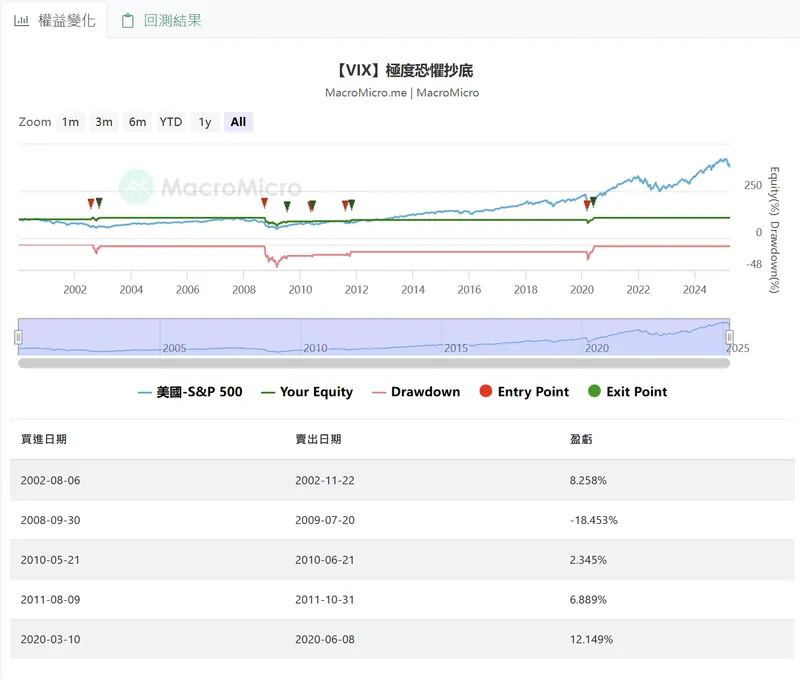This screenshot has width=800, height=679.
Task: Set zoom range to 3m
Action: point(104,122)
